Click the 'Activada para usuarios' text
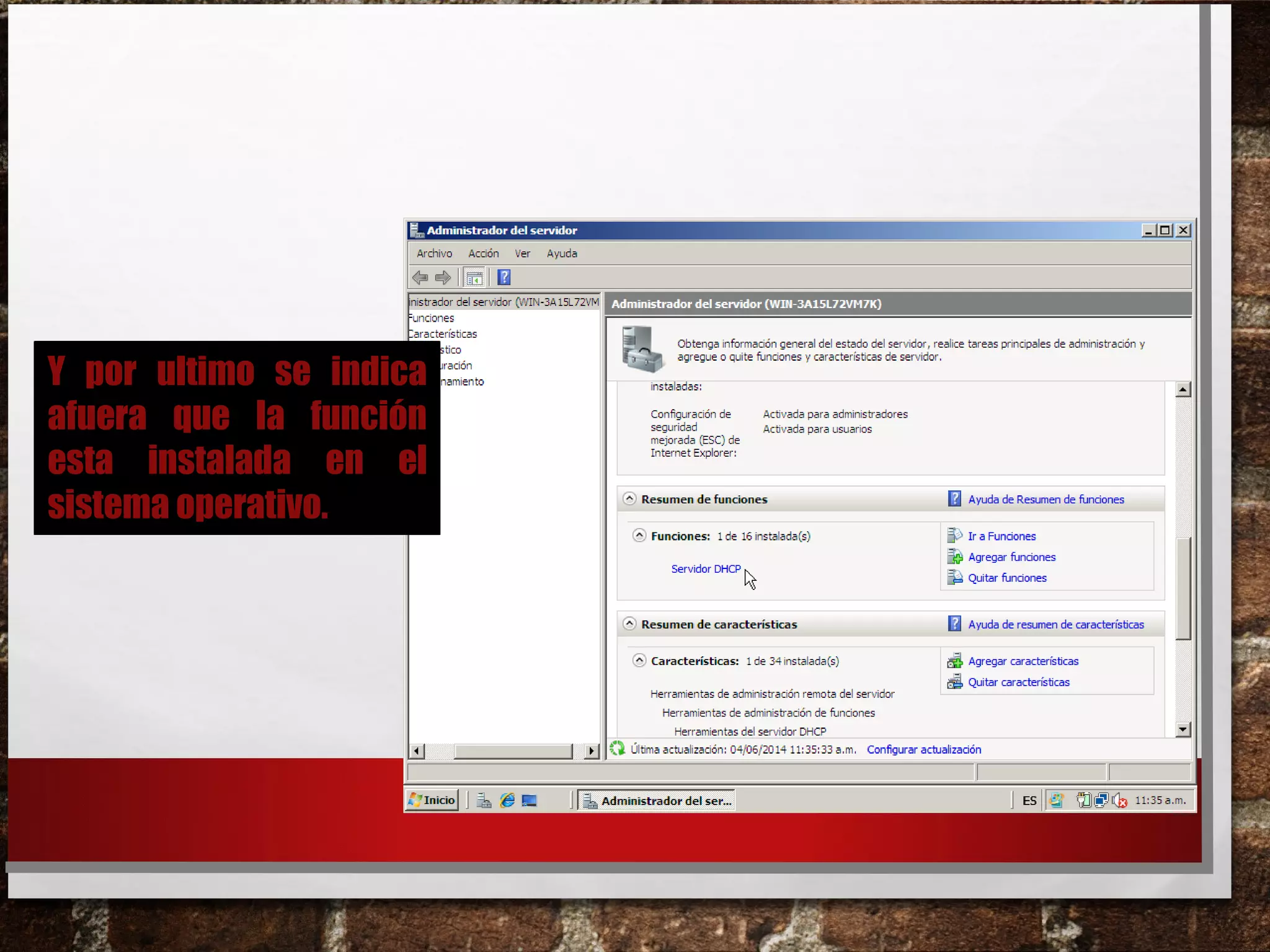Viewport: 1270px width, 952px height. click(817, 429)
